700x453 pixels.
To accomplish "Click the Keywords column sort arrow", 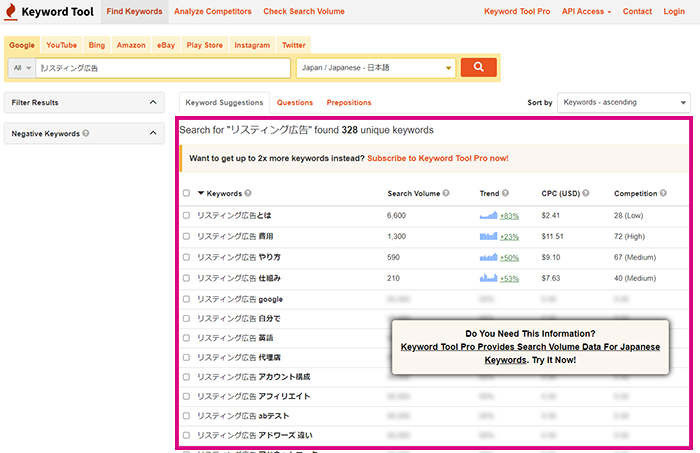I will (x=201, y=193).
